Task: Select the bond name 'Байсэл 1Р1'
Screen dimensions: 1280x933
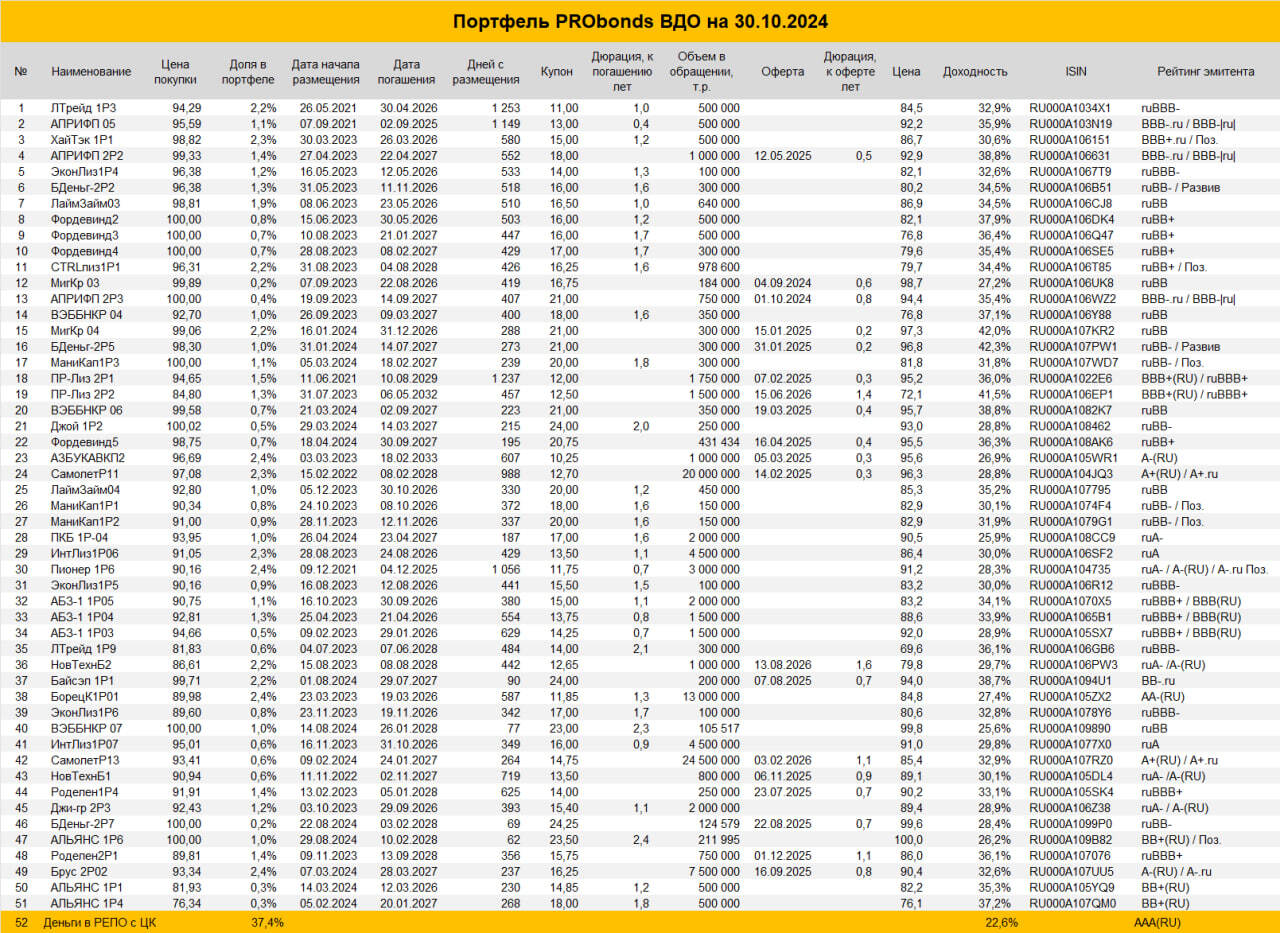Action: click(81, 681)
